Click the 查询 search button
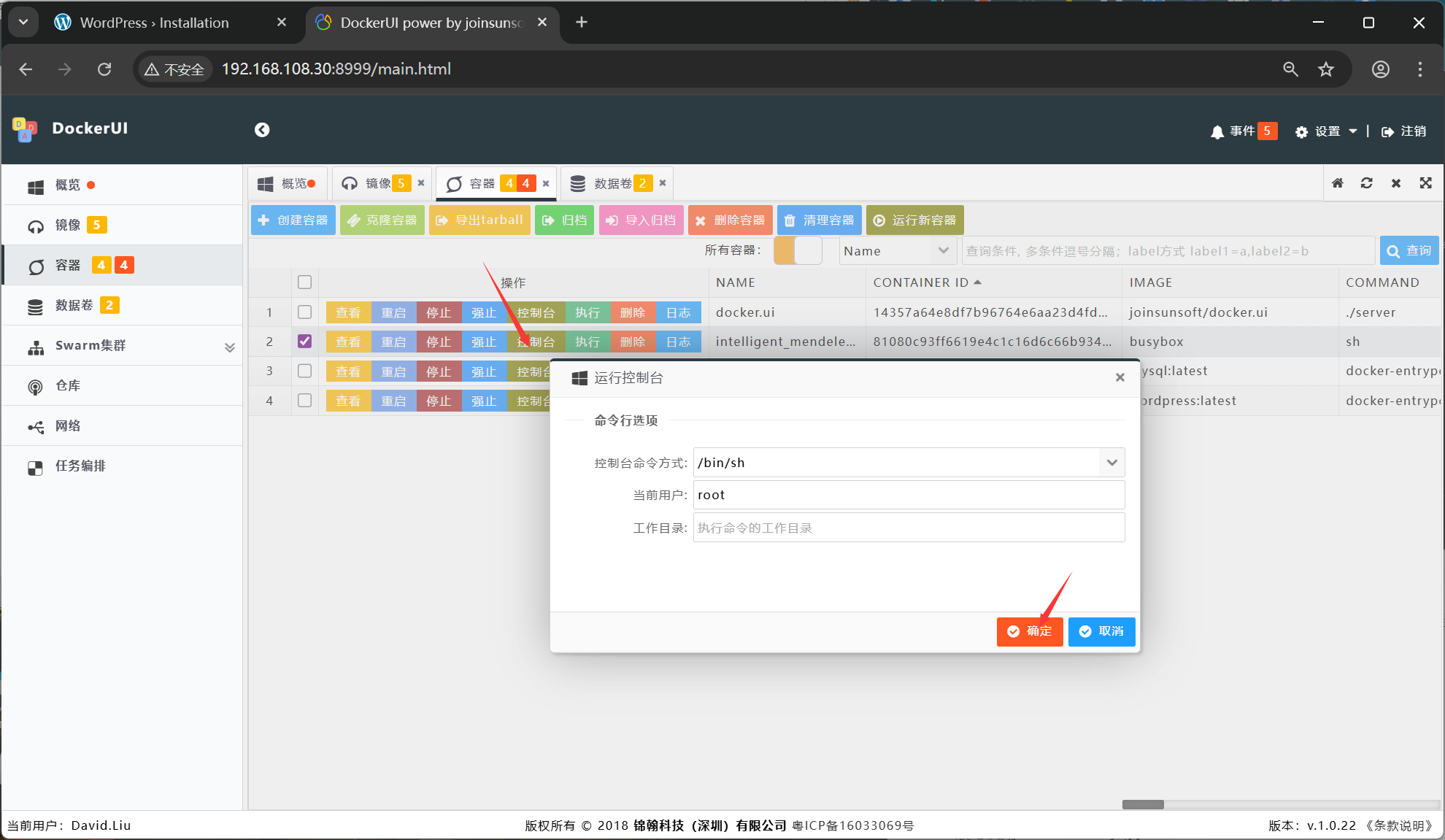This screenshot has height=840, width=1445. click(1409, 250)
